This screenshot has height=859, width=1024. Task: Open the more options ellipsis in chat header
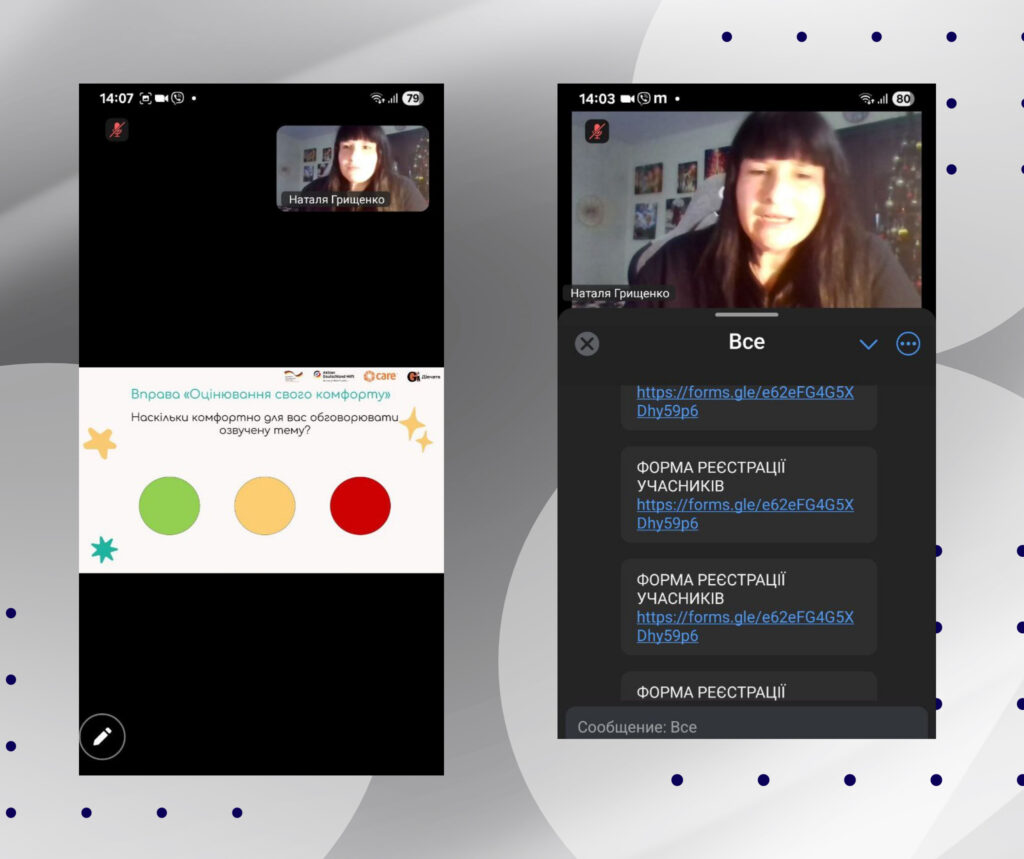(908, 344)
